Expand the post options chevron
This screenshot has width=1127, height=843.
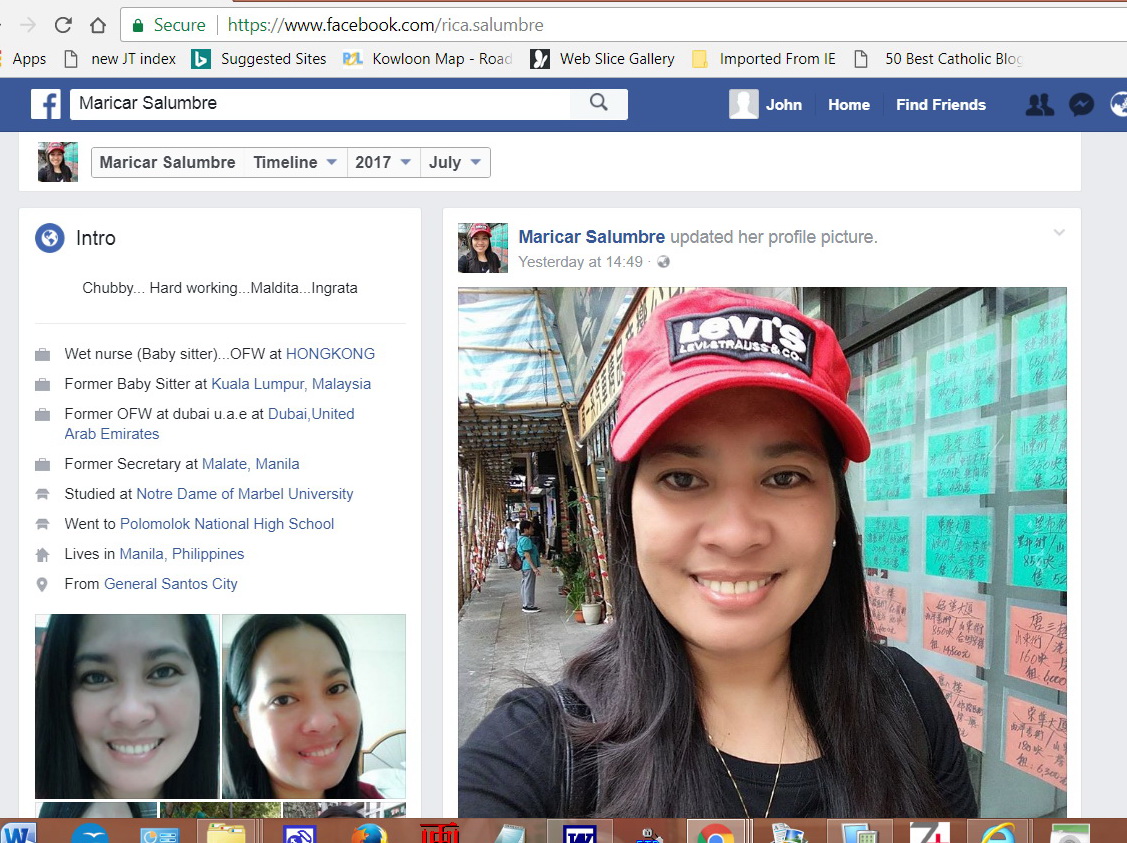coord(1059,233)
